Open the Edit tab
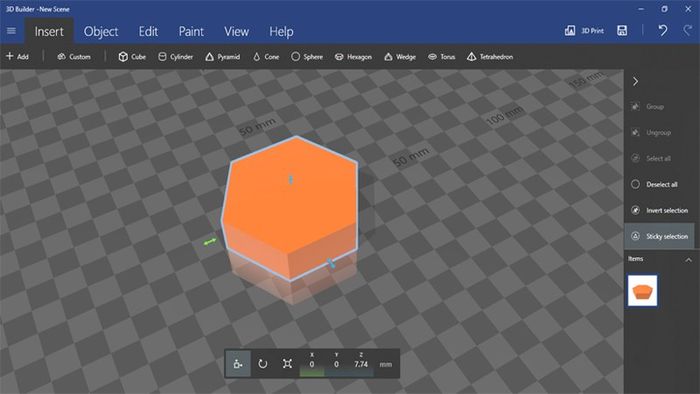Viewport: 700px width, 394px height. click(148, 32)
